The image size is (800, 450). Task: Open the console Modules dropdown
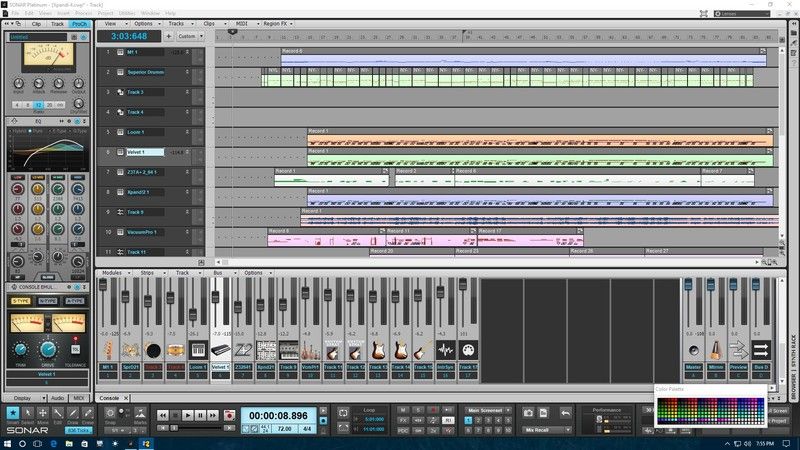pos(115,273)
